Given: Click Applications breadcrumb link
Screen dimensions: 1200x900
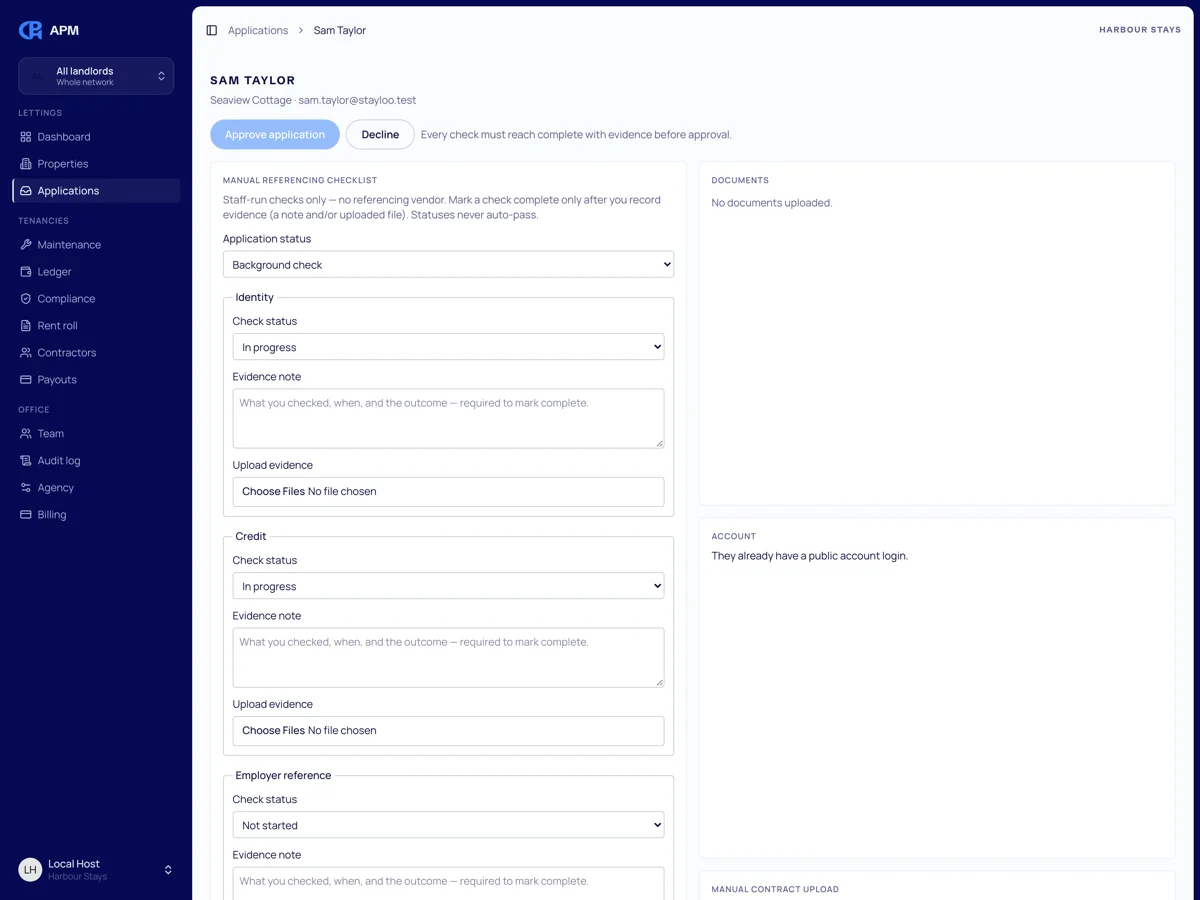Looking at the screenshot, I should coord(258,31).
